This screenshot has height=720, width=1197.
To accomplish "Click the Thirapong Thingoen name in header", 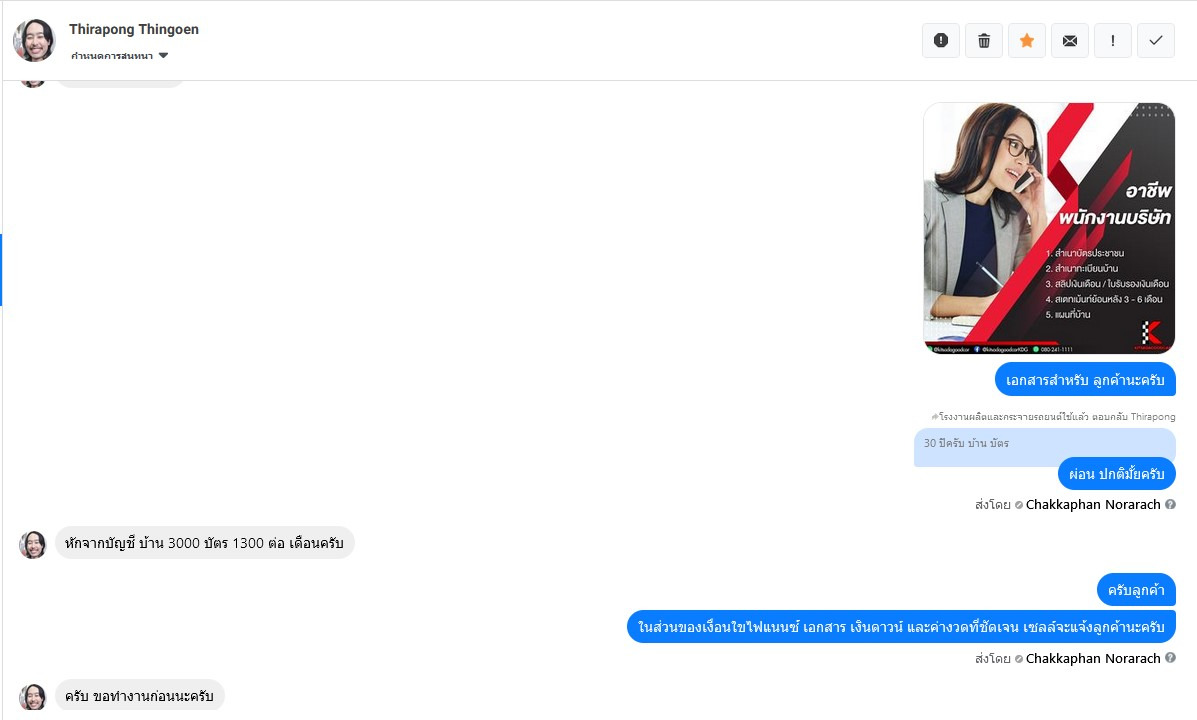I will coord(134,29).
